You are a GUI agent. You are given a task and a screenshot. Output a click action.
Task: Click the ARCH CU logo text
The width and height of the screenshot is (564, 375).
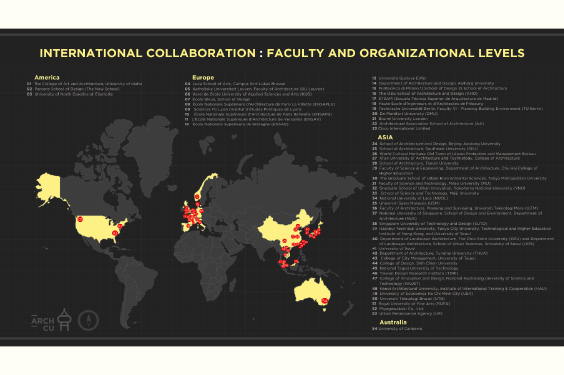[42, 324]
